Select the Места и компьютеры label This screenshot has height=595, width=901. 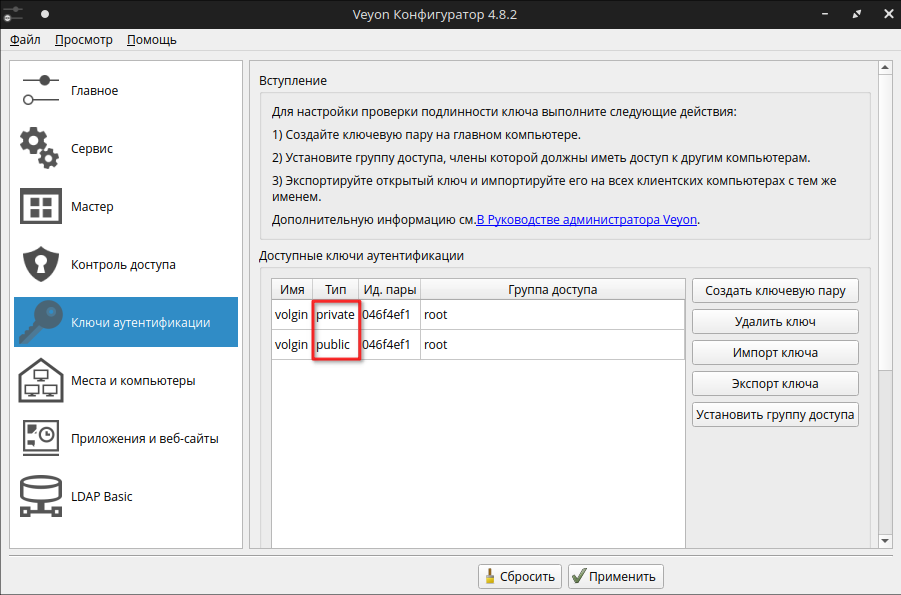click(x=133, y=381)
